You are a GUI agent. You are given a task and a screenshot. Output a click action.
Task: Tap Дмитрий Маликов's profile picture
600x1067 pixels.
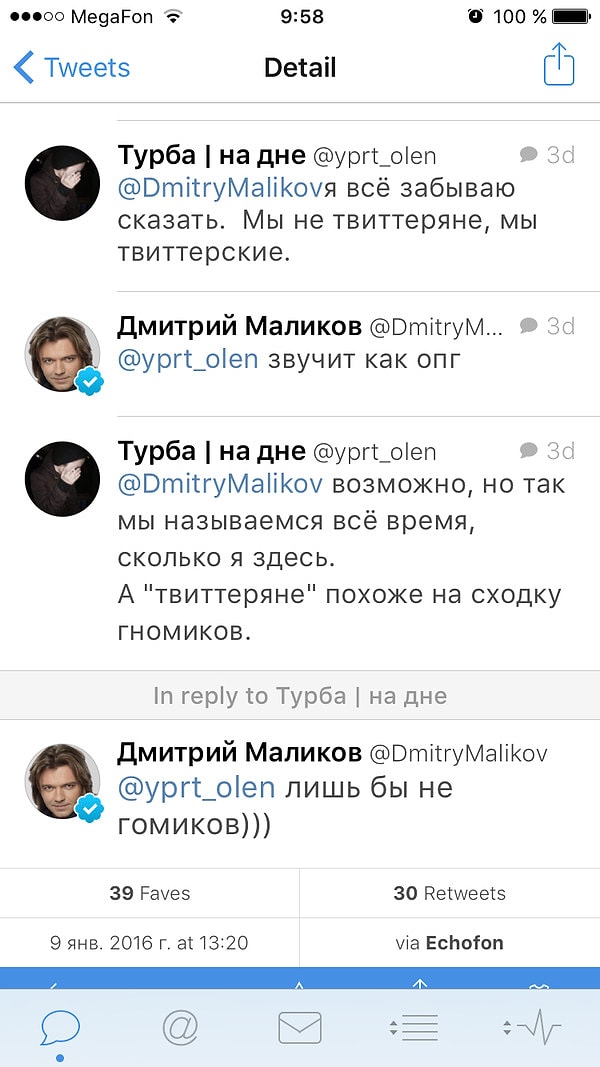coord(62,780)
